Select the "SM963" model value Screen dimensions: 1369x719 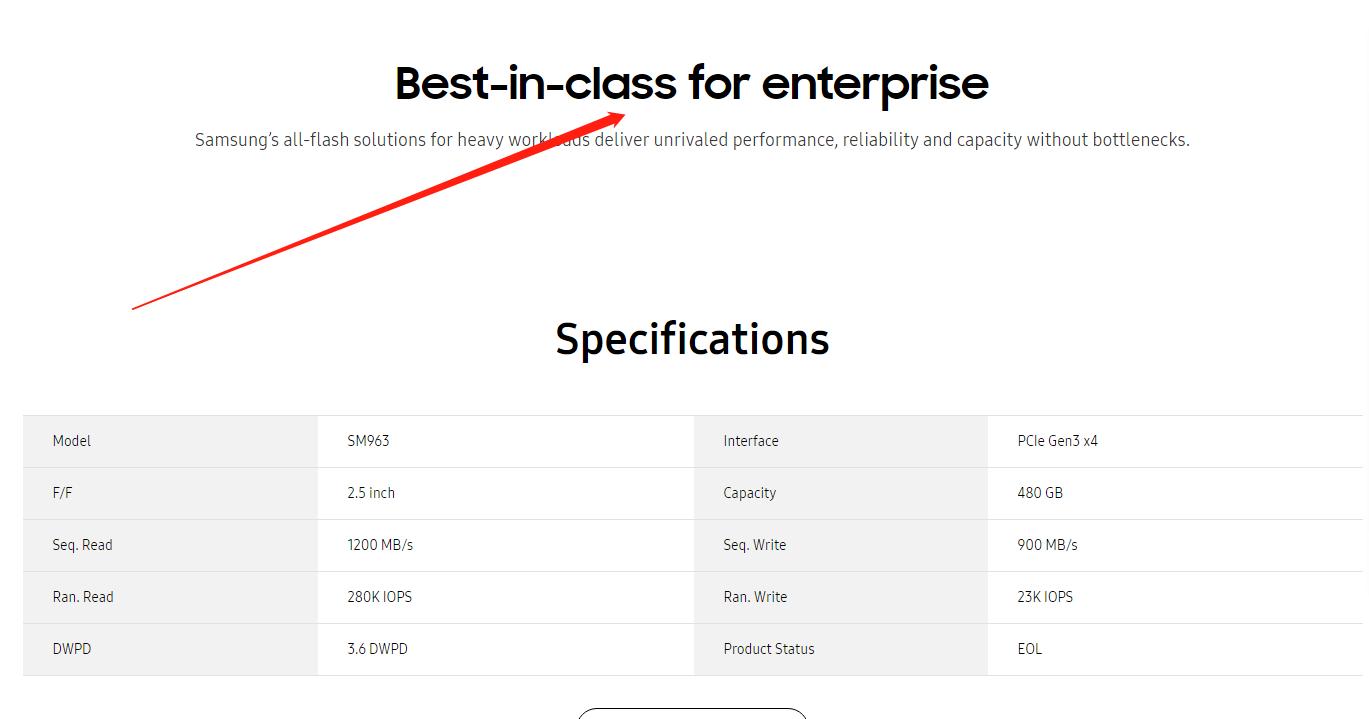pos(368,441)
